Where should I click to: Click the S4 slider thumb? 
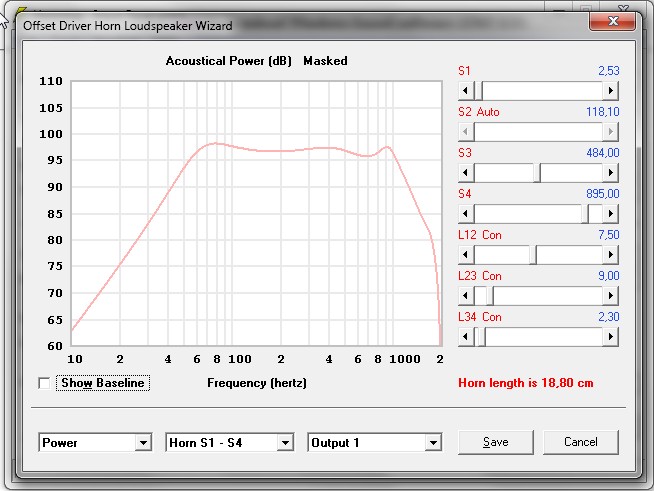pyautogui.click(x=585, y=214)
